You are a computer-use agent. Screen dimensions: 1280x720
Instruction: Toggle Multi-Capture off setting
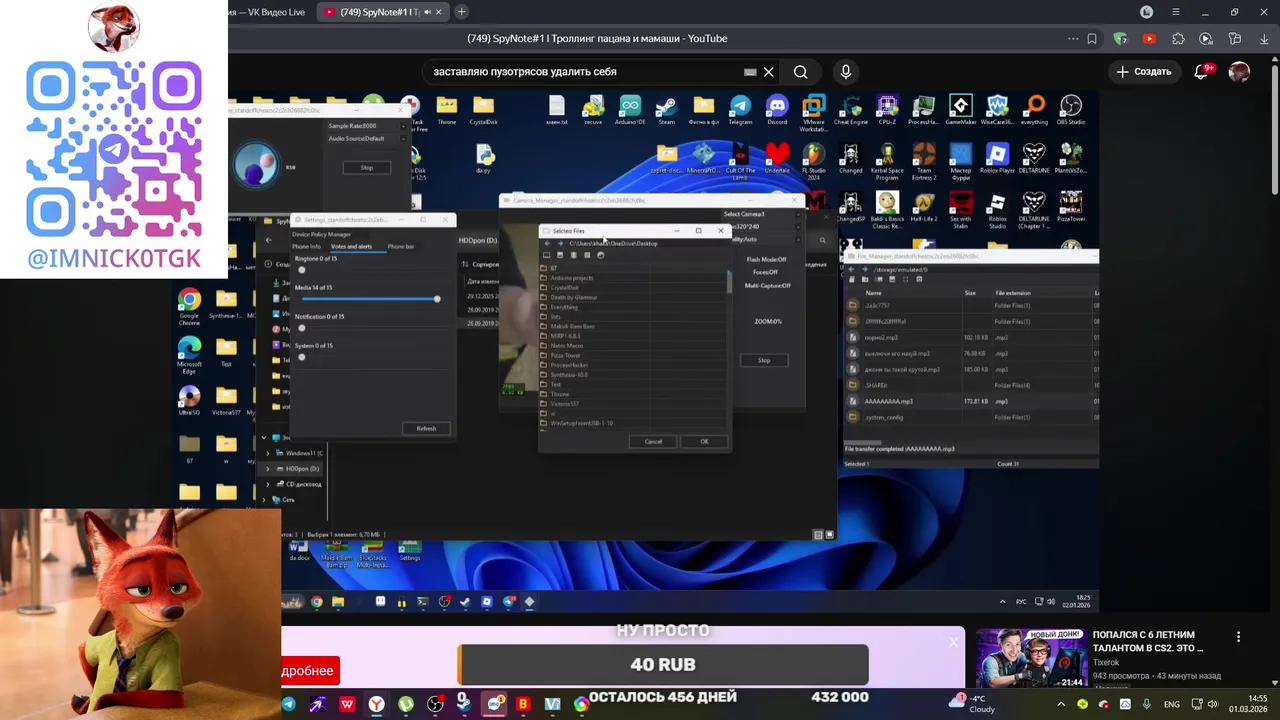coord(767,286)
